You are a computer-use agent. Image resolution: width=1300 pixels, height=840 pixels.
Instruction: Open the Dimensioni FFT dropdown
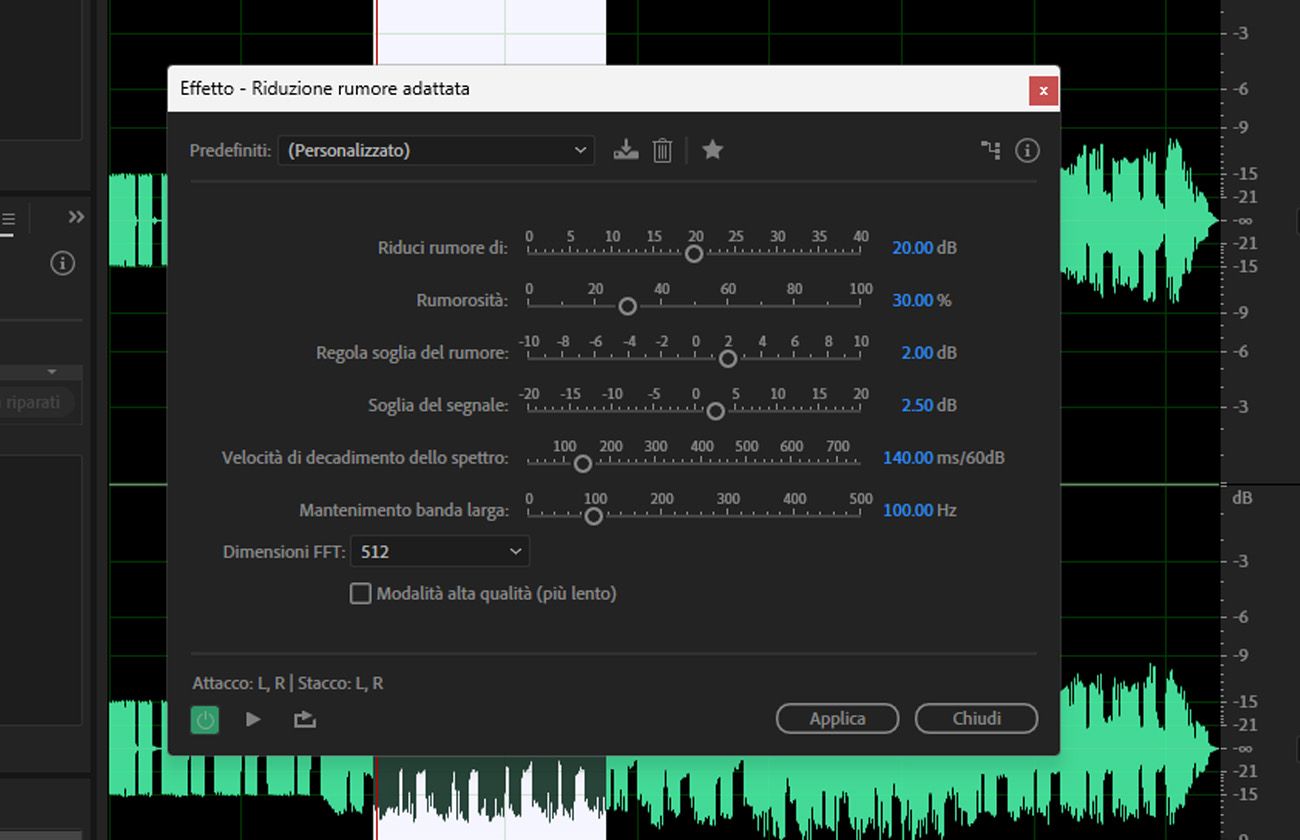tap(440, 551)
